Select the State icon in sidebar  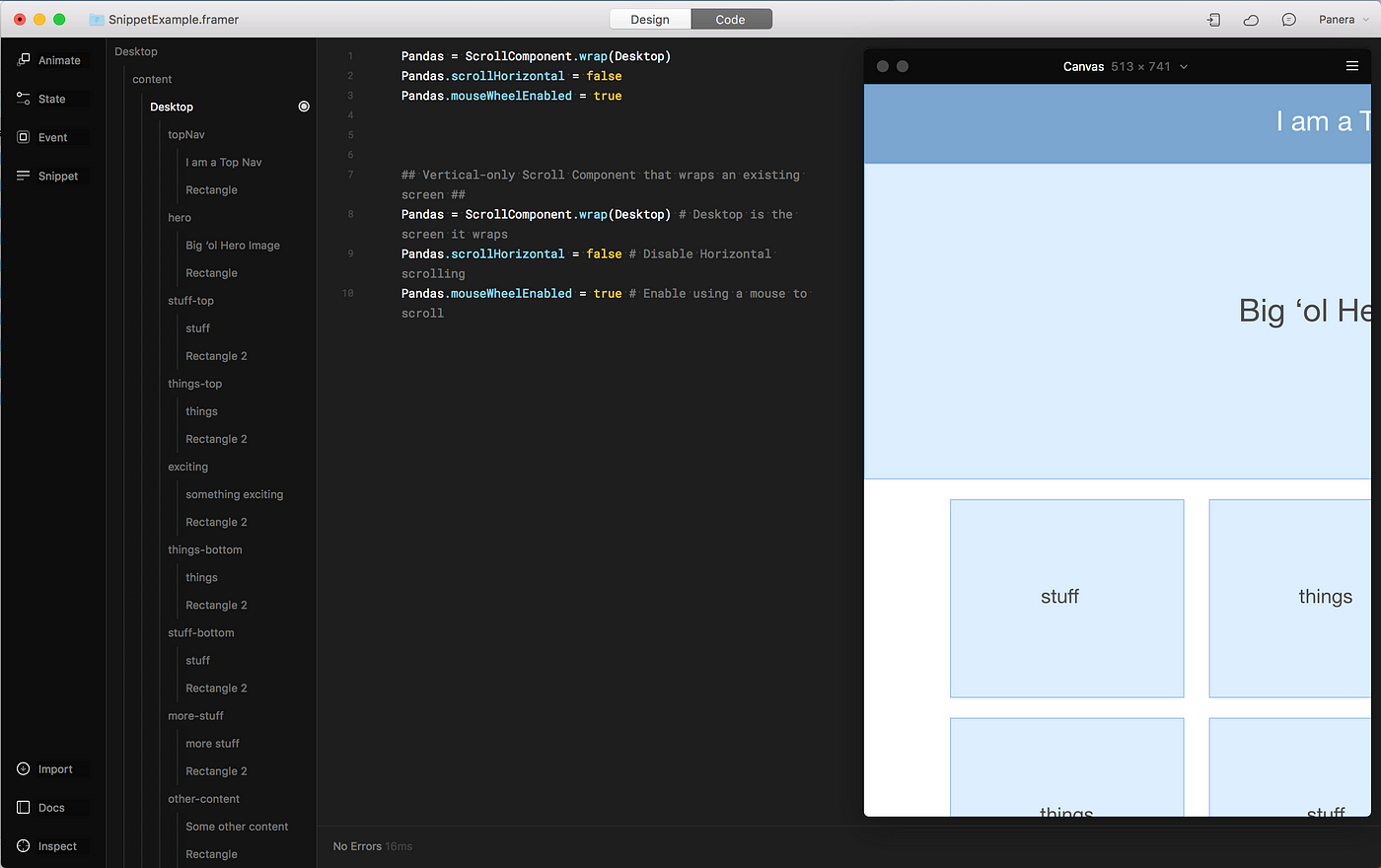[24, 99]
